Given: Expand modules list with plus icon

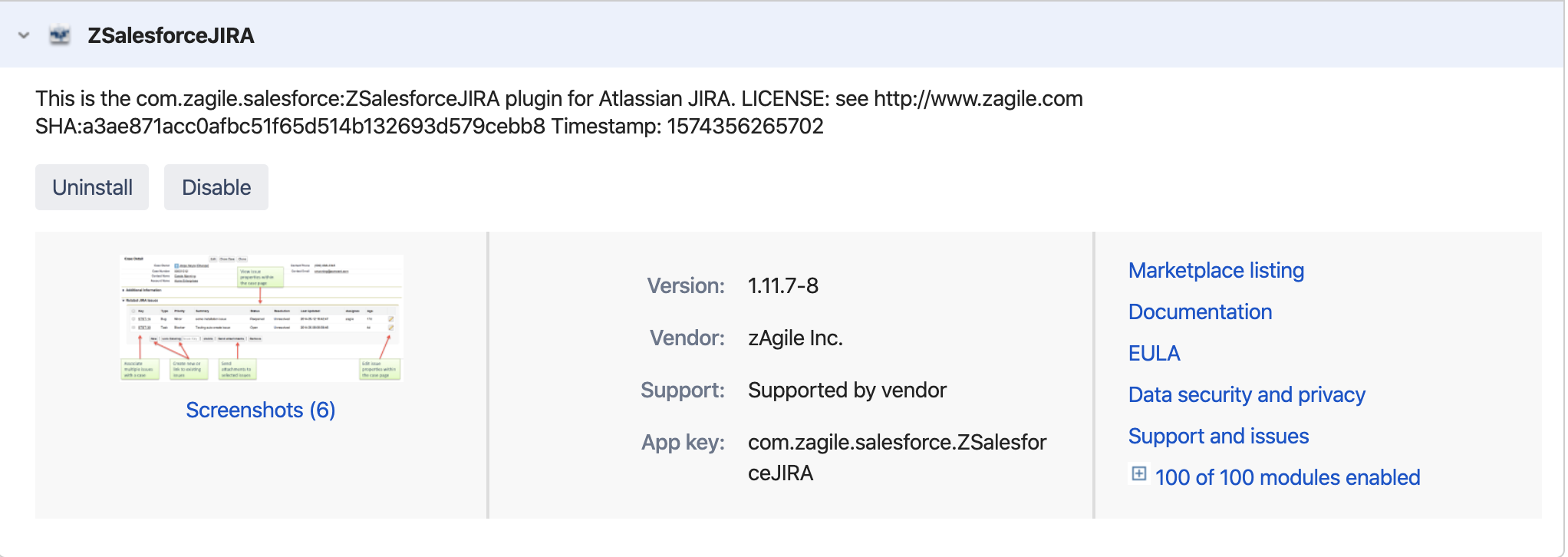Looking at the screenshot, I should [x=1139, y=474].
